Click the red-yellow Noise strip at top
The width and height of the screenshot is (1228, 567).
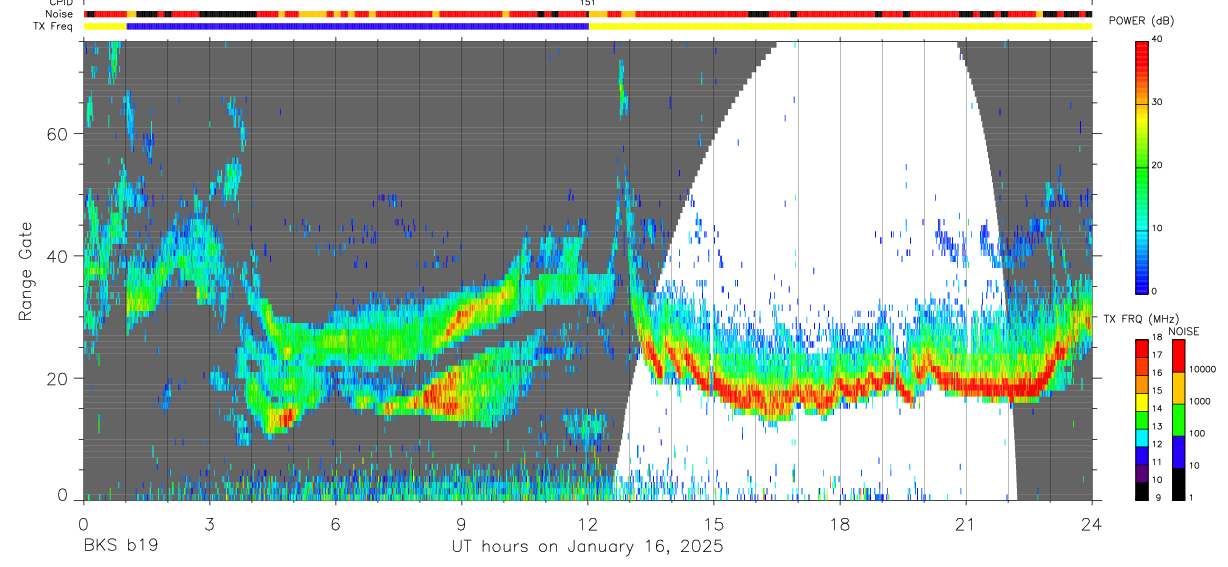click(x=588, y=14)
